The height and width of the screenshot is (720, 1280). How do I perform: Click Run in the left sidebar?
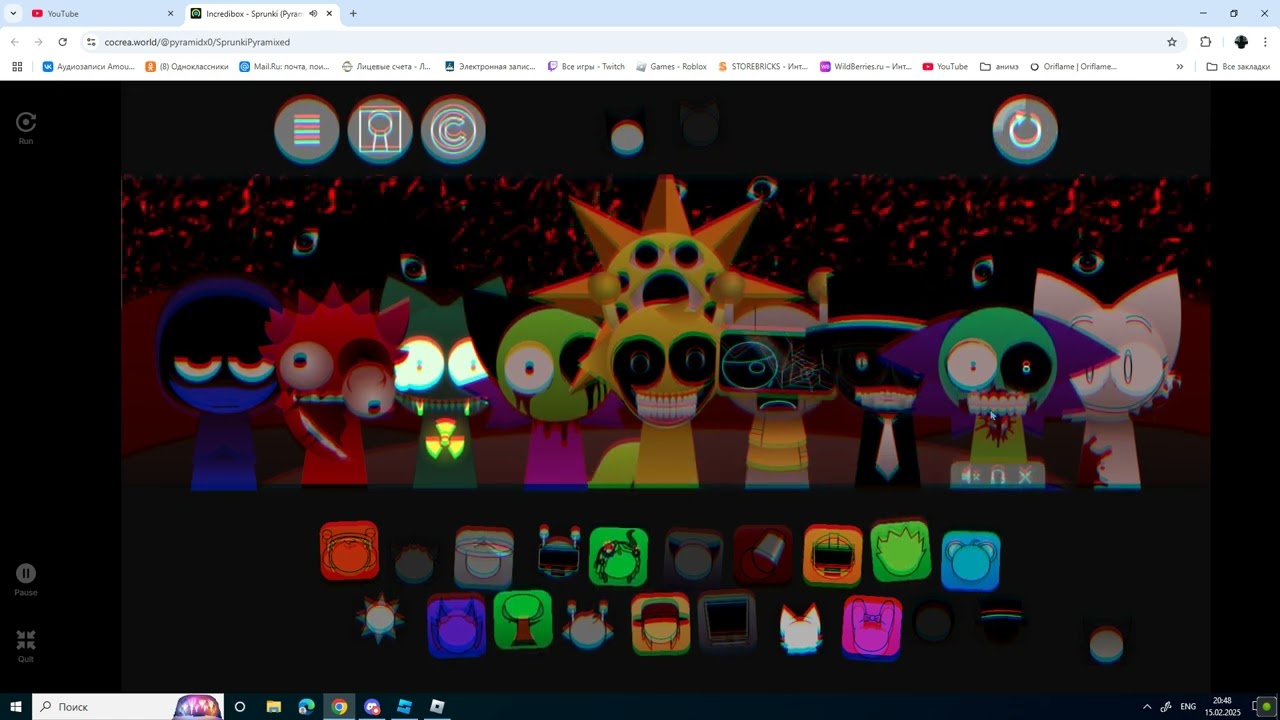coord(26,128)
